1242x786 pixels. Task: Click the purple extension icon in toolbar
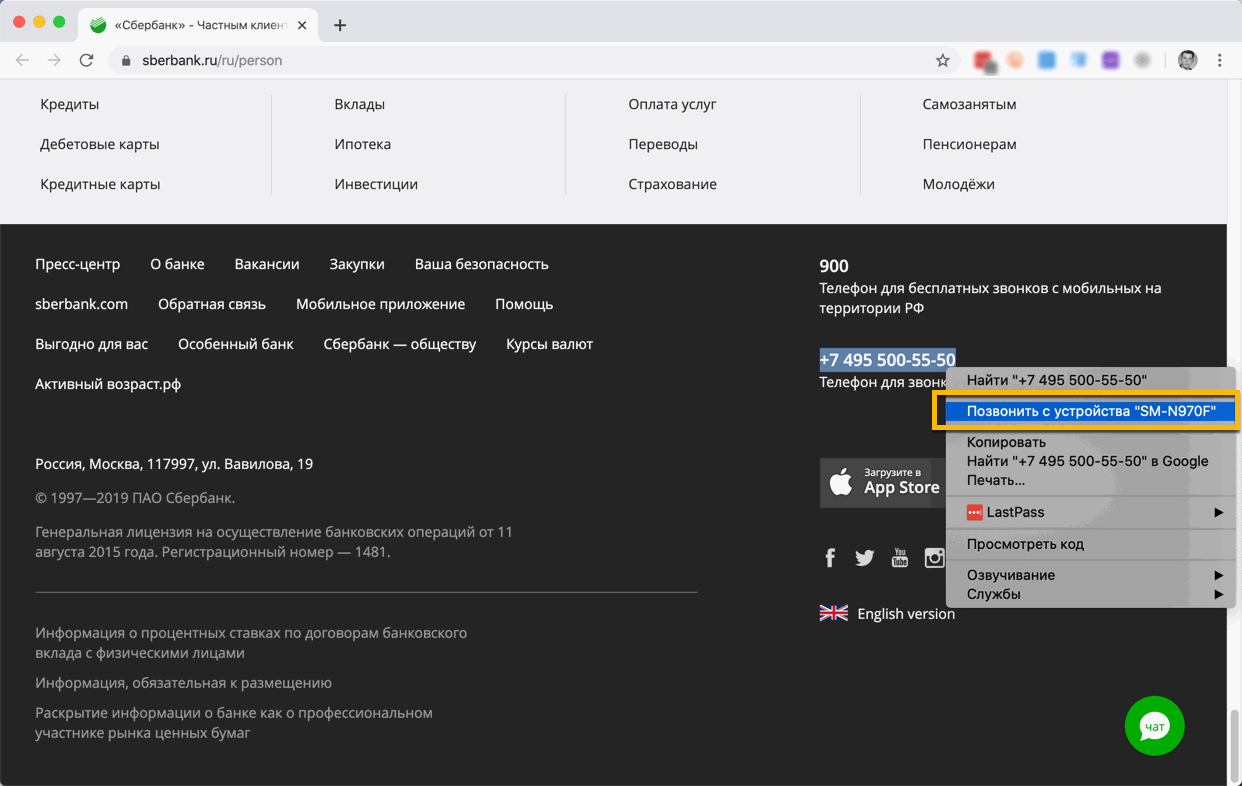pos(1110,60)
